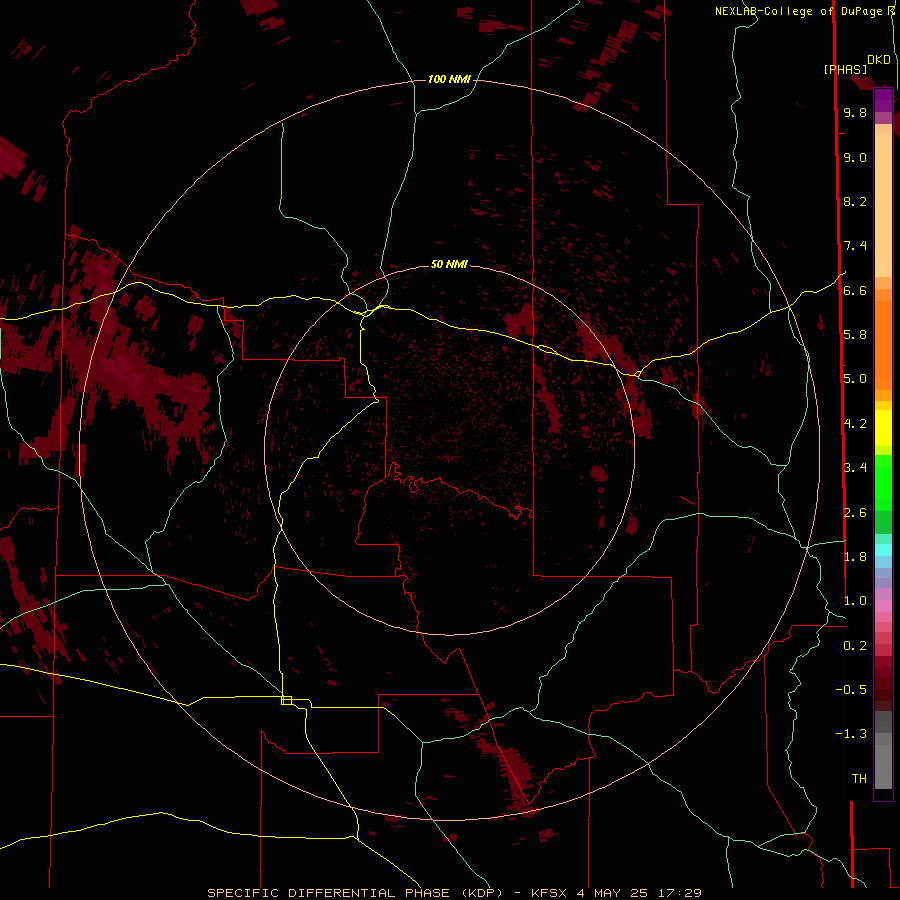The width and height of the screenshot is (900, 900).
Task: Click the 5.8 value on the color scale
Action: click(x=855, y=334)
